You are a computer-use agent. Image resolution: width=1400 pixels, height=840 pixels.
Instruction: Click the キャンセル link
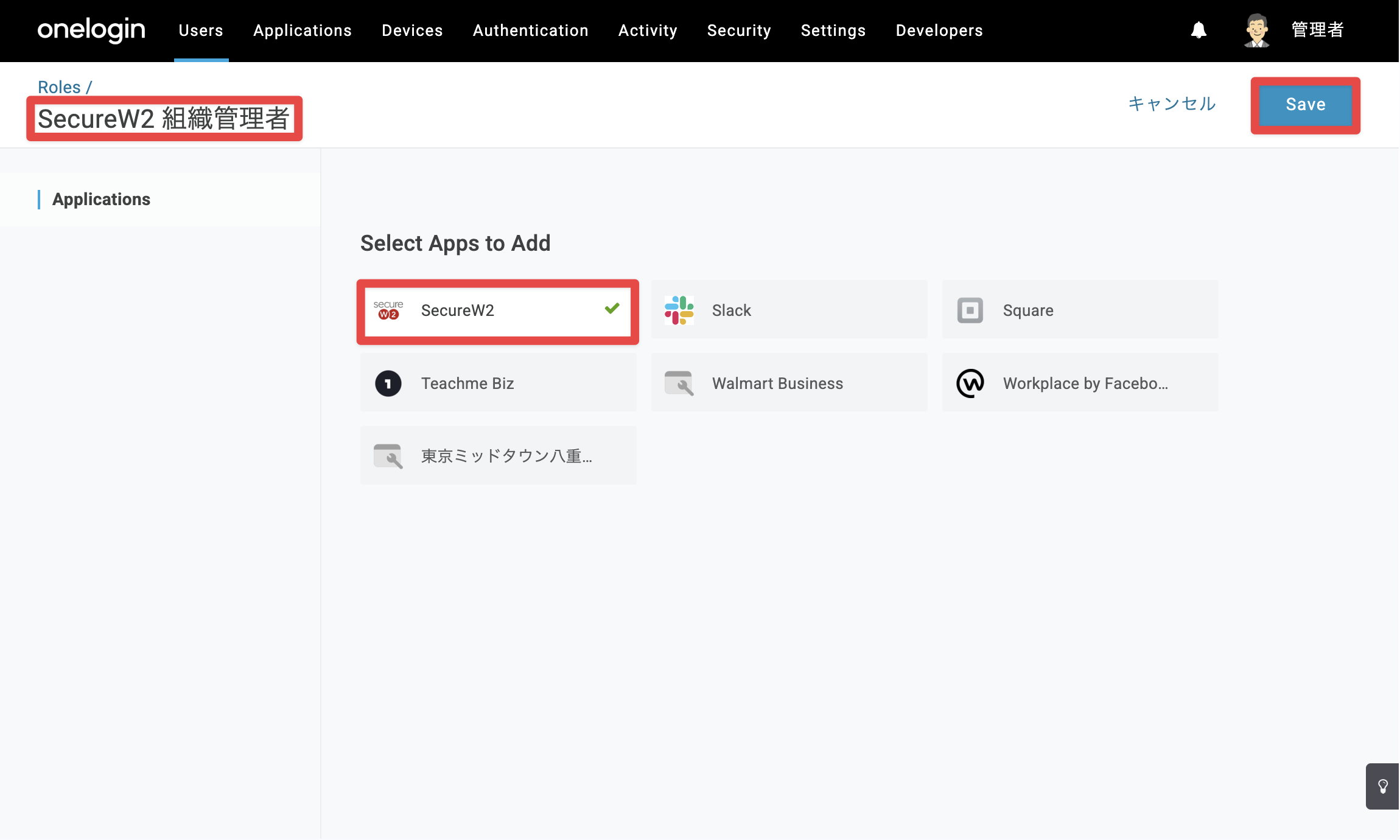pyautogui.click(x=1172, y=104)
